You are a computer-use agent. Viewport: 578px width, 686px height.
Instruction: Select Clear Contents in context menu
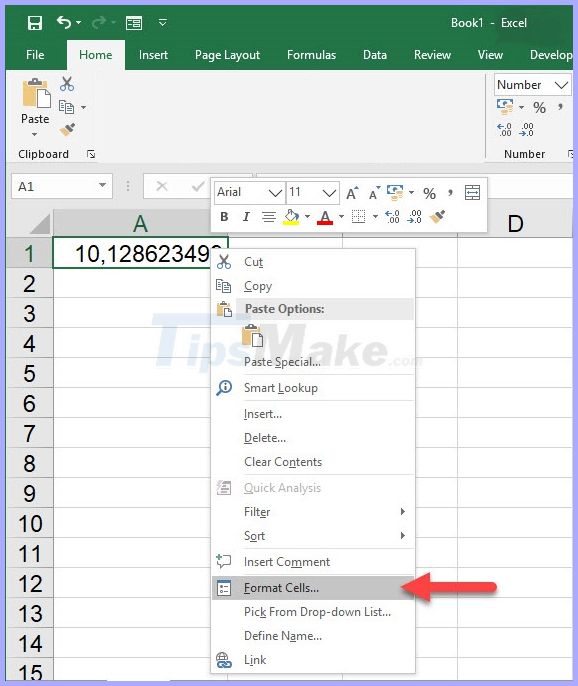pyautogui.click(x=312, y=462)
